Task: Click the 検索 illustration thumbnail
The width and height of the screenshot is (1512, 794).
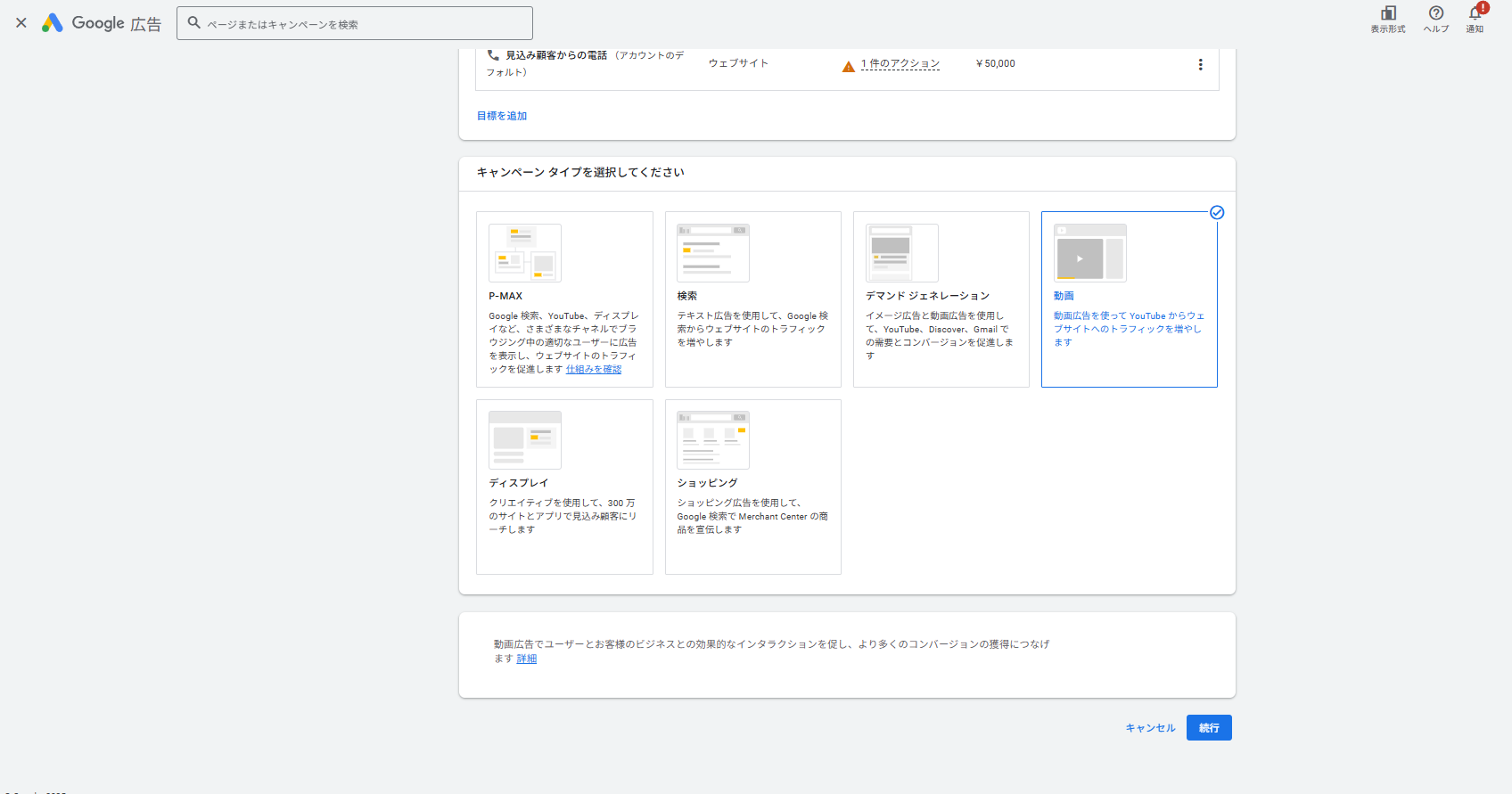Action: [x=713, y=253]
